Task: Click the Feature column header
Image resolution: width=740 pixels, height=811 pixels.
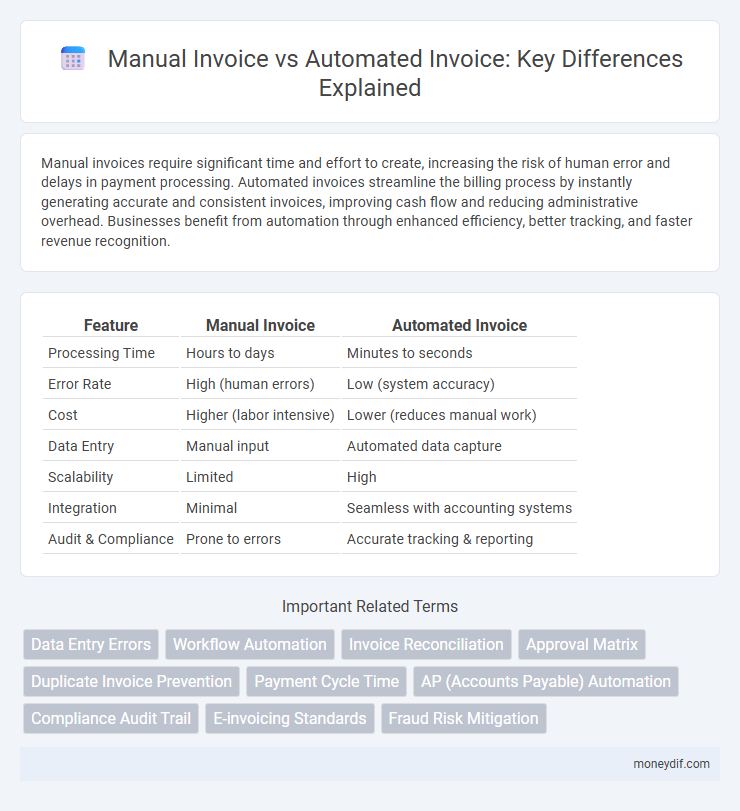Action: (x=111, y=325)
